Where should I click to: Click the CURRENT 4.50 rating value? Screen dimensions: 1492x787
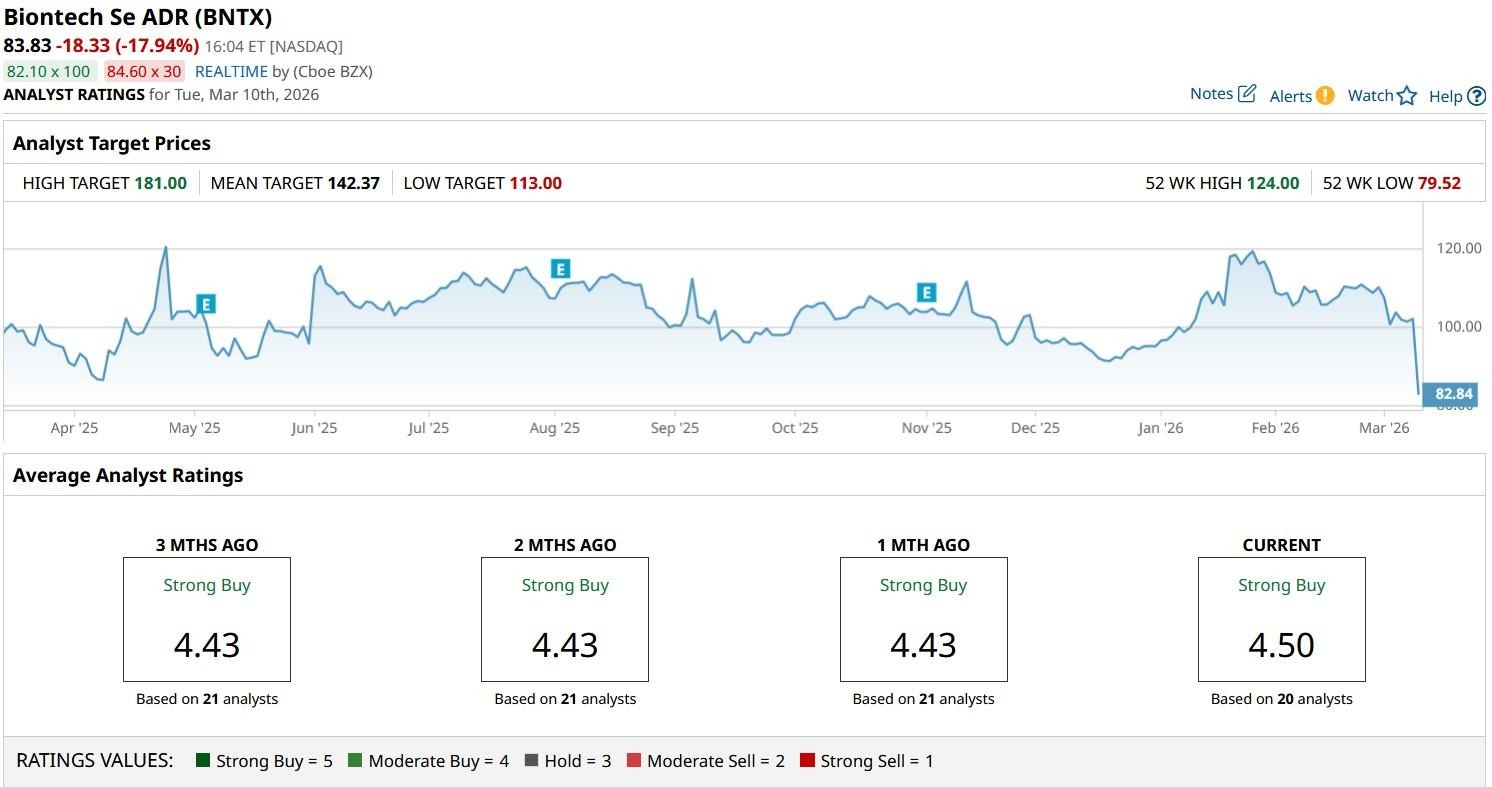(1282, 646)
